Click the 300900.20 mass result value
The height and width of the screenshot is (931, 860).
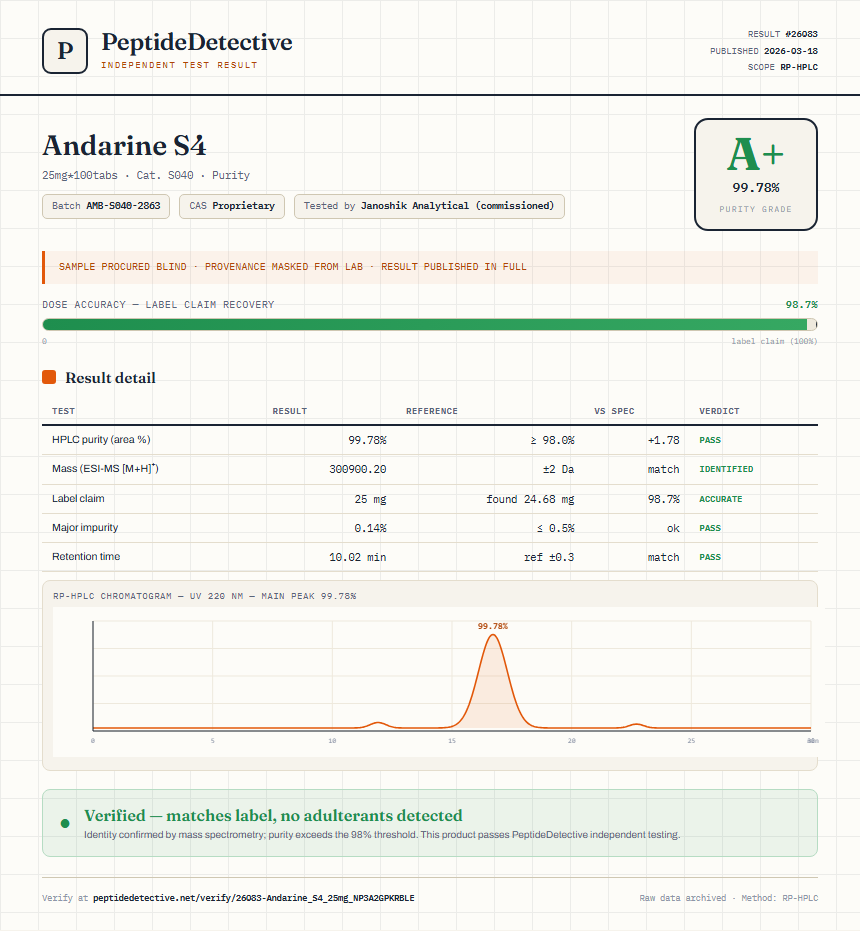(358, 469)
